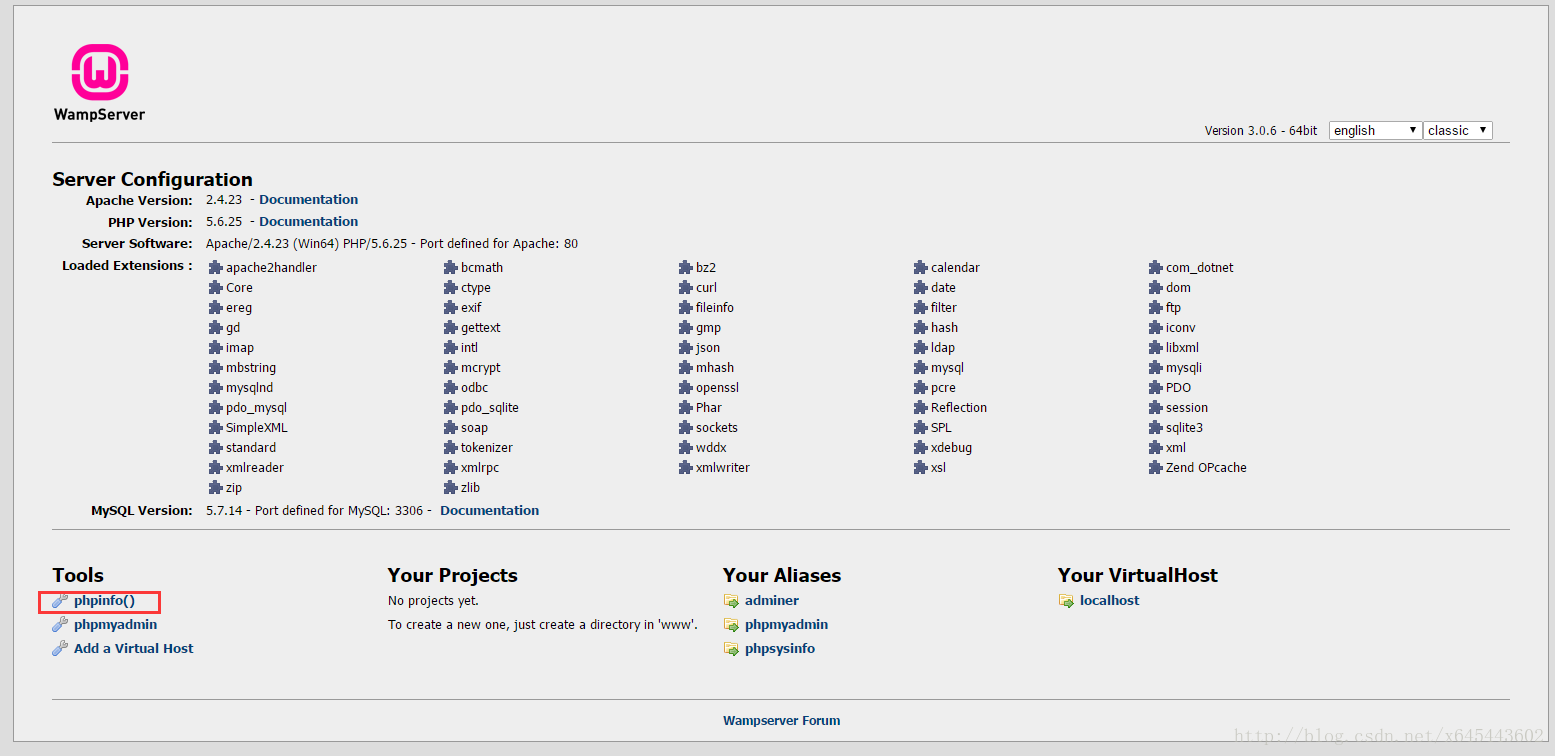
Task: Click the puzzle icon beside gd
Action: tap(215, 328)
